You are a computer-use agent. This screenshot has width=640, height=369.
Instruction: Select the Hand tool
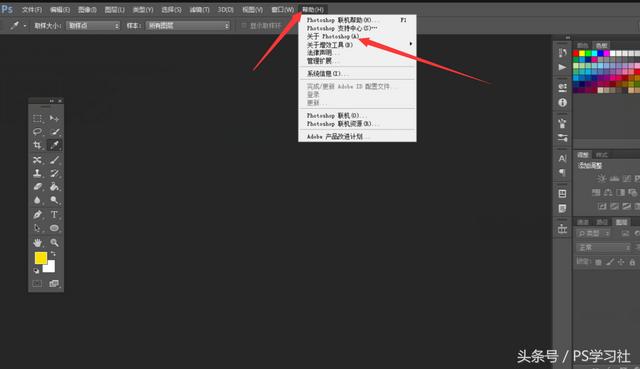pyautogui.click(x=37, y=243)
